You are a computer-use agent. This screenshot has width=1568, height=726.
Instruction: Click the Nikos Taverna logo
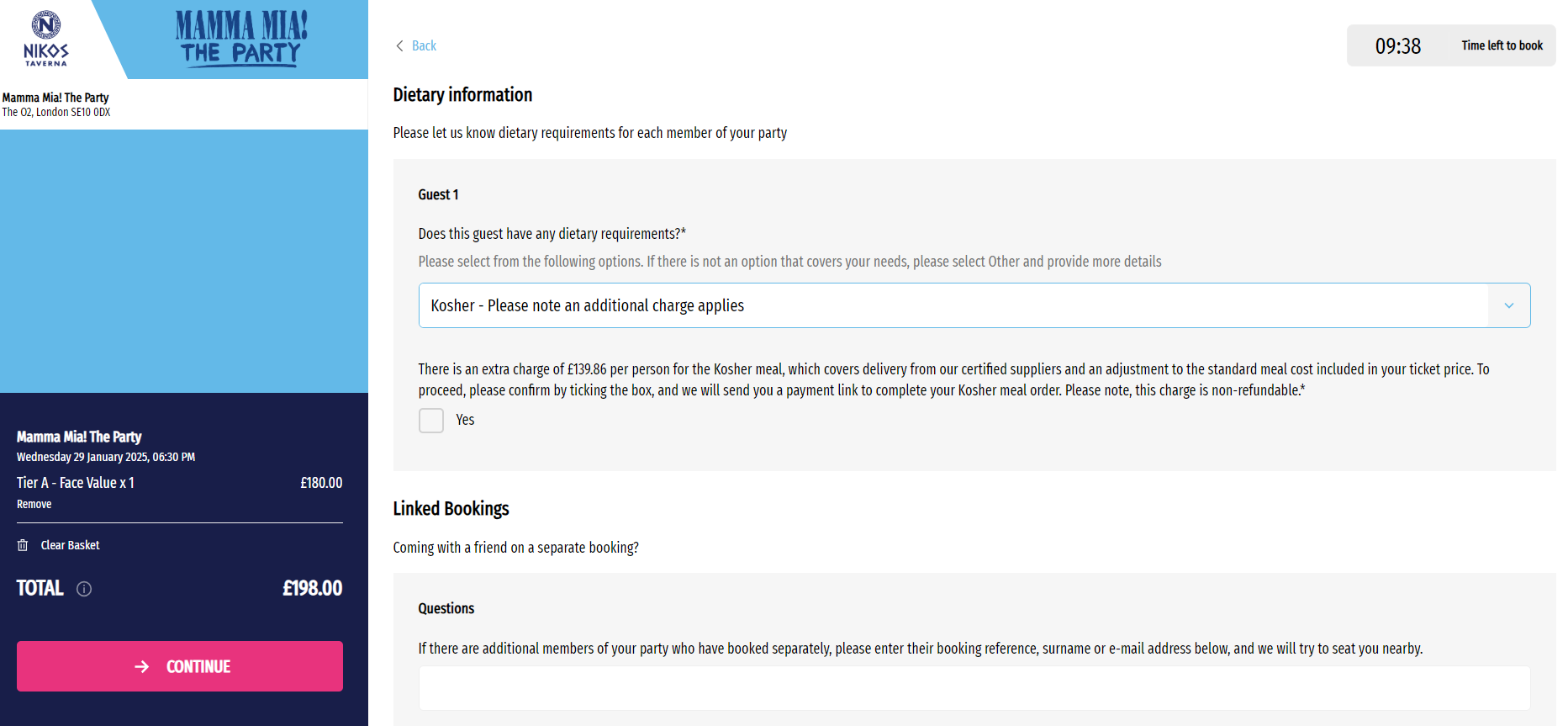(x=46, y=39)
